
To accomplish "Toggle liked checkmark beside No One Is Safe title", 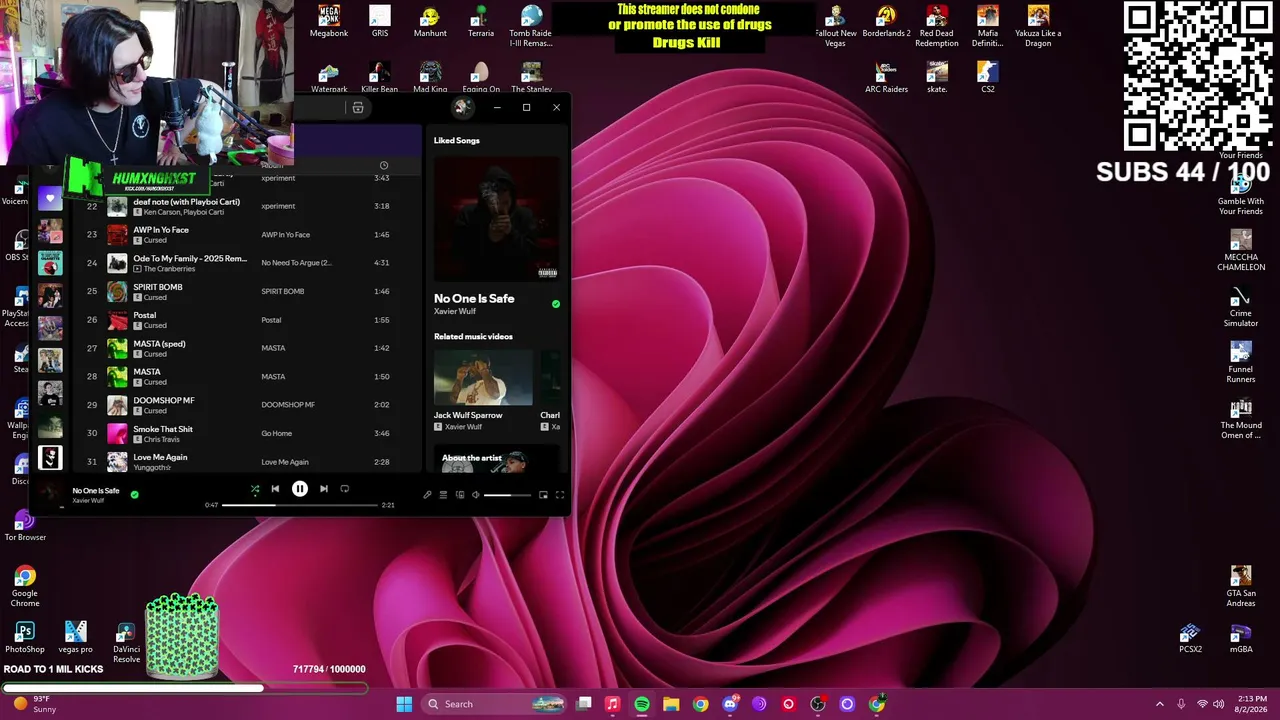I will (x=556, y=304).
